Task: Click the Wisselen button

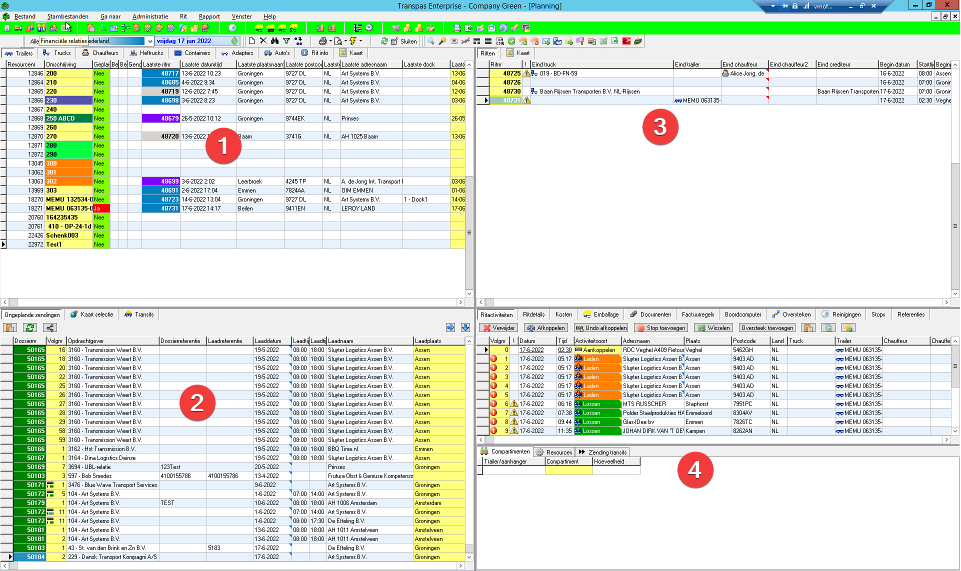Action: point(713,328)
